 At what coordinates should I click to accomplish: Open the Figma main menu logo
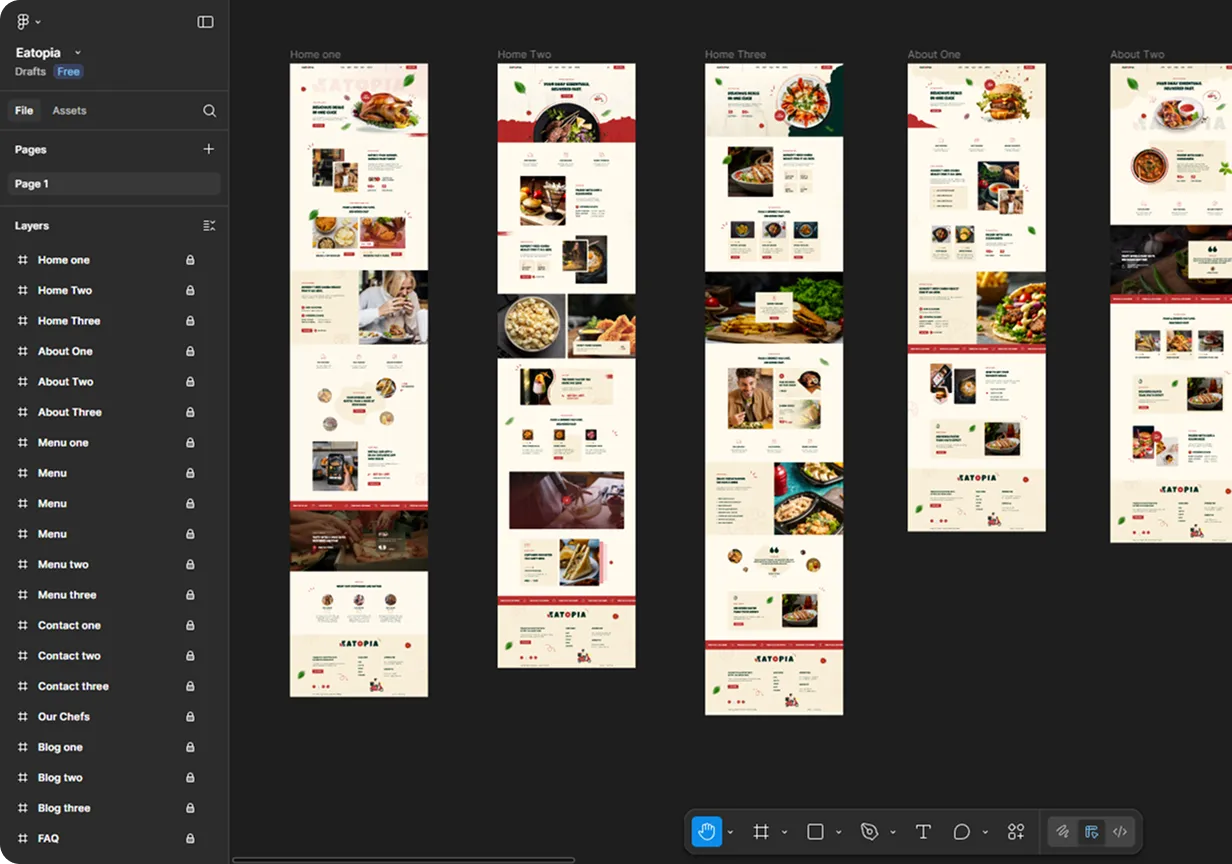[23, 22]
